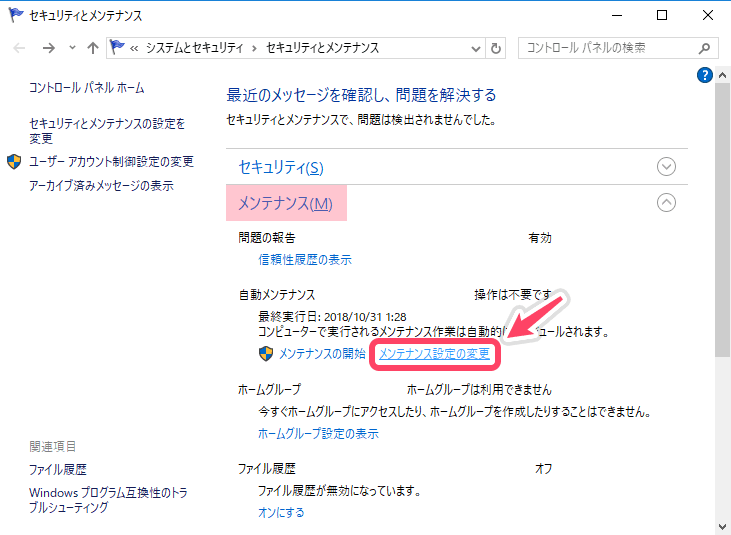Click the shield icon beside メンテナンスの開始
This screenshot has width=731, height=535.
(266, 354)
